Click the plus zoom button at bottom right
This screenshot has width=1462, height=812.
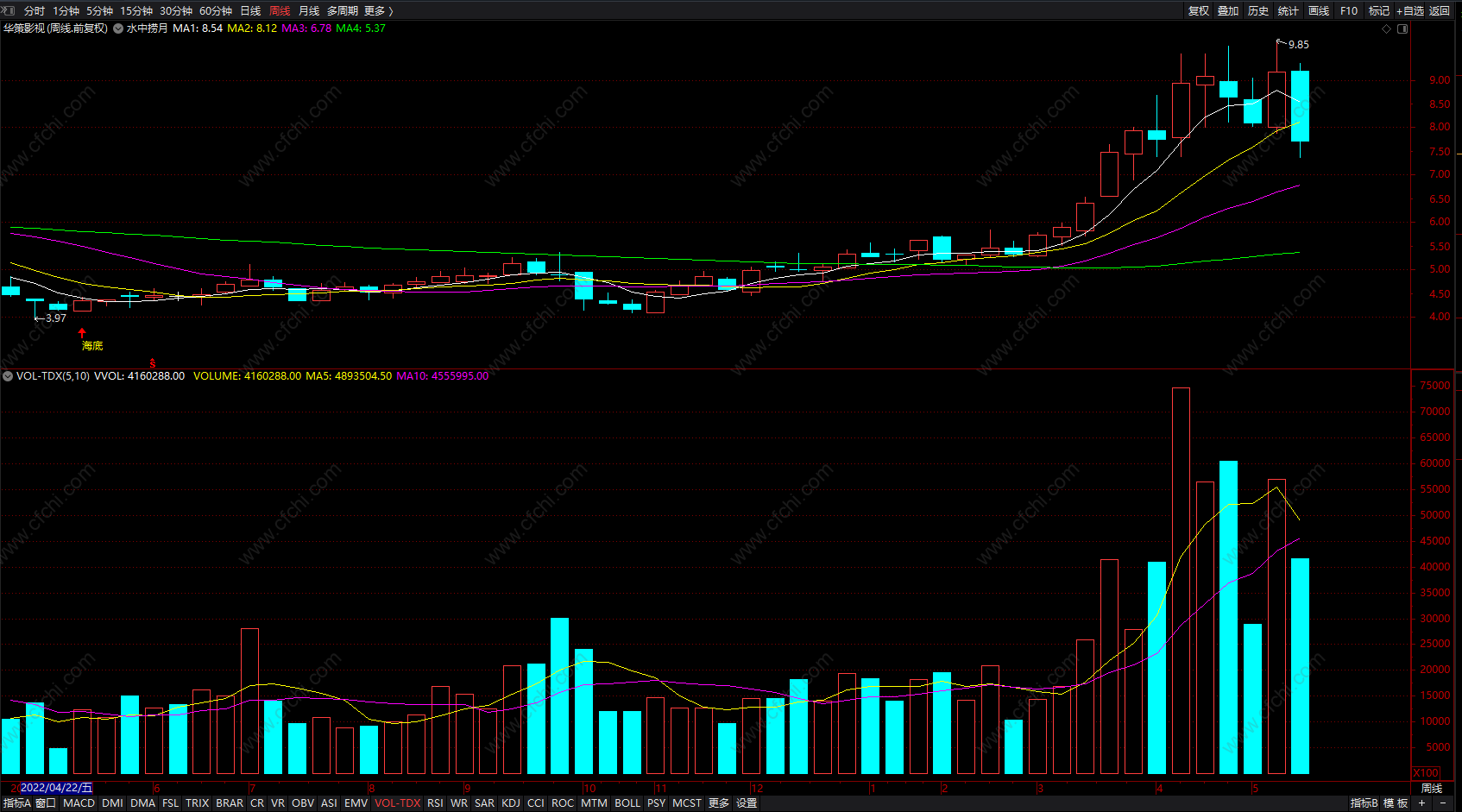tap(1421, 803)
